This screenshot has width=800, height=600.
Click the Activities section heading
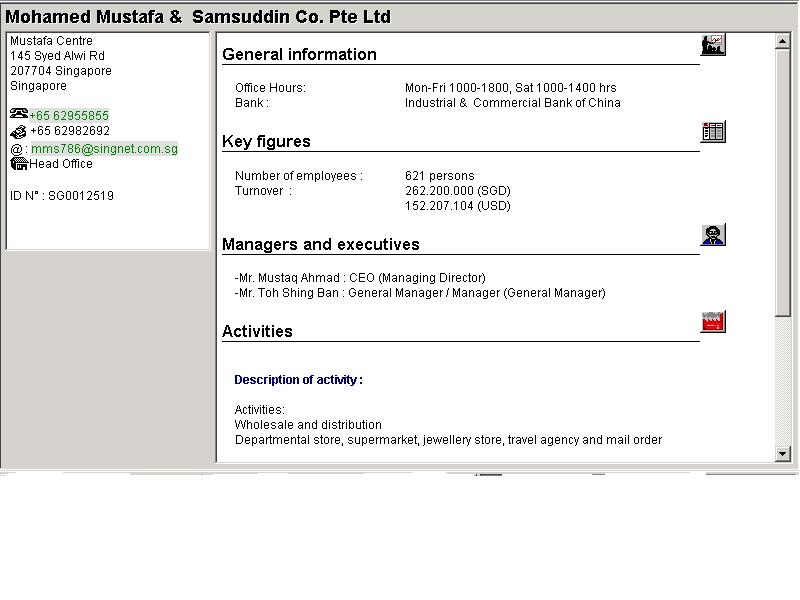(257, 332)
